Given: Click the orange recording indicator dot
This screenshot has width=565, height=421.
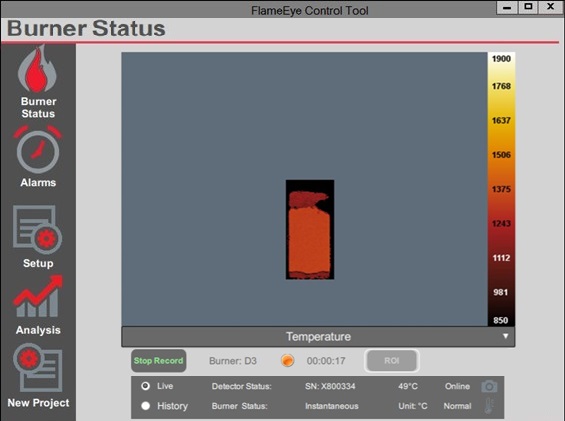Looking at the screenshot, I should (x=287, y=360).
